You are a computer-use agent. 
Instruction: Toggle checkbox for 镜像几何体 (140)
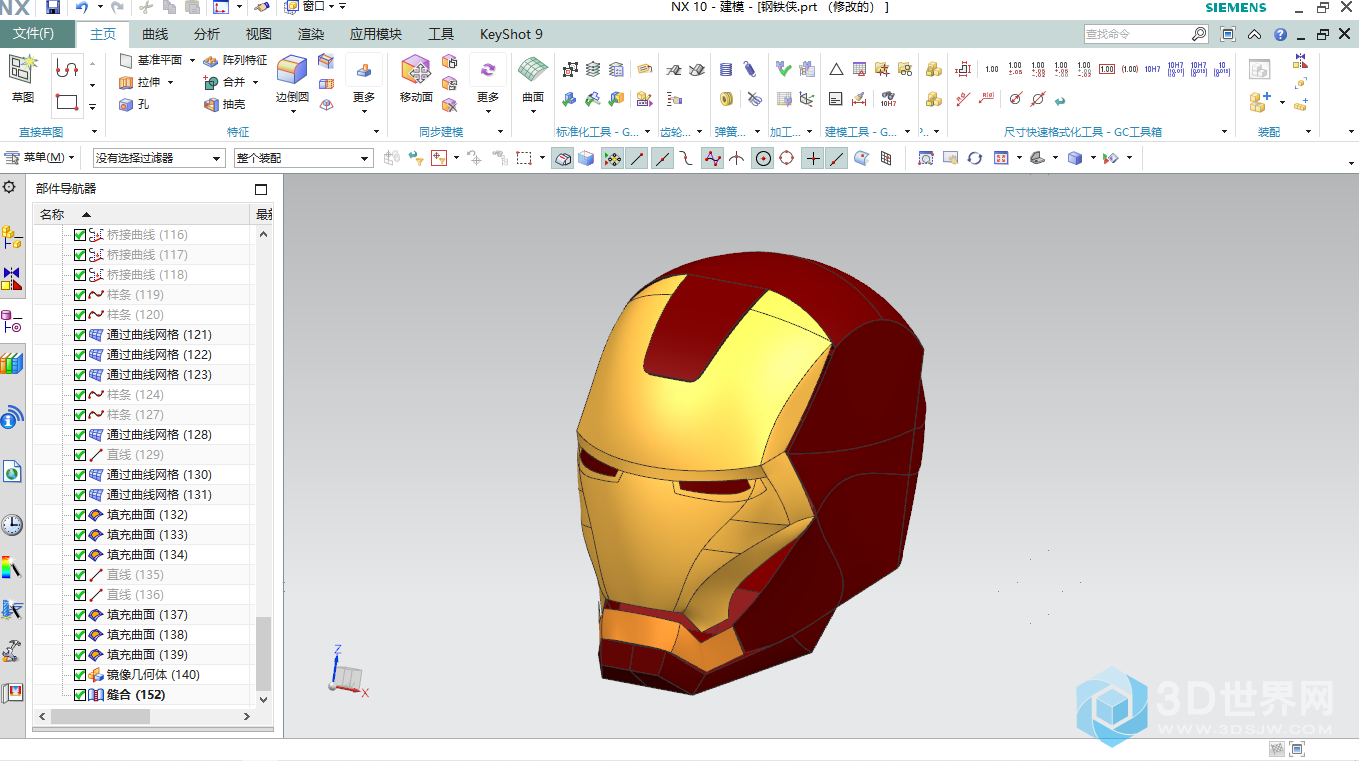[x=80, y=675]
